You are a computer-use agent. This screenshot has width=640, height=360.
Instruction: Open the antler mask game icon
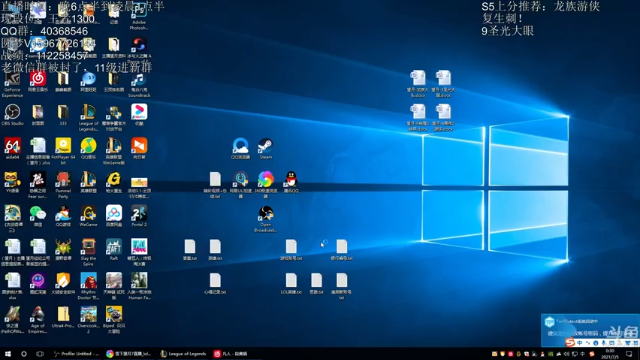[x=63, y=250]
